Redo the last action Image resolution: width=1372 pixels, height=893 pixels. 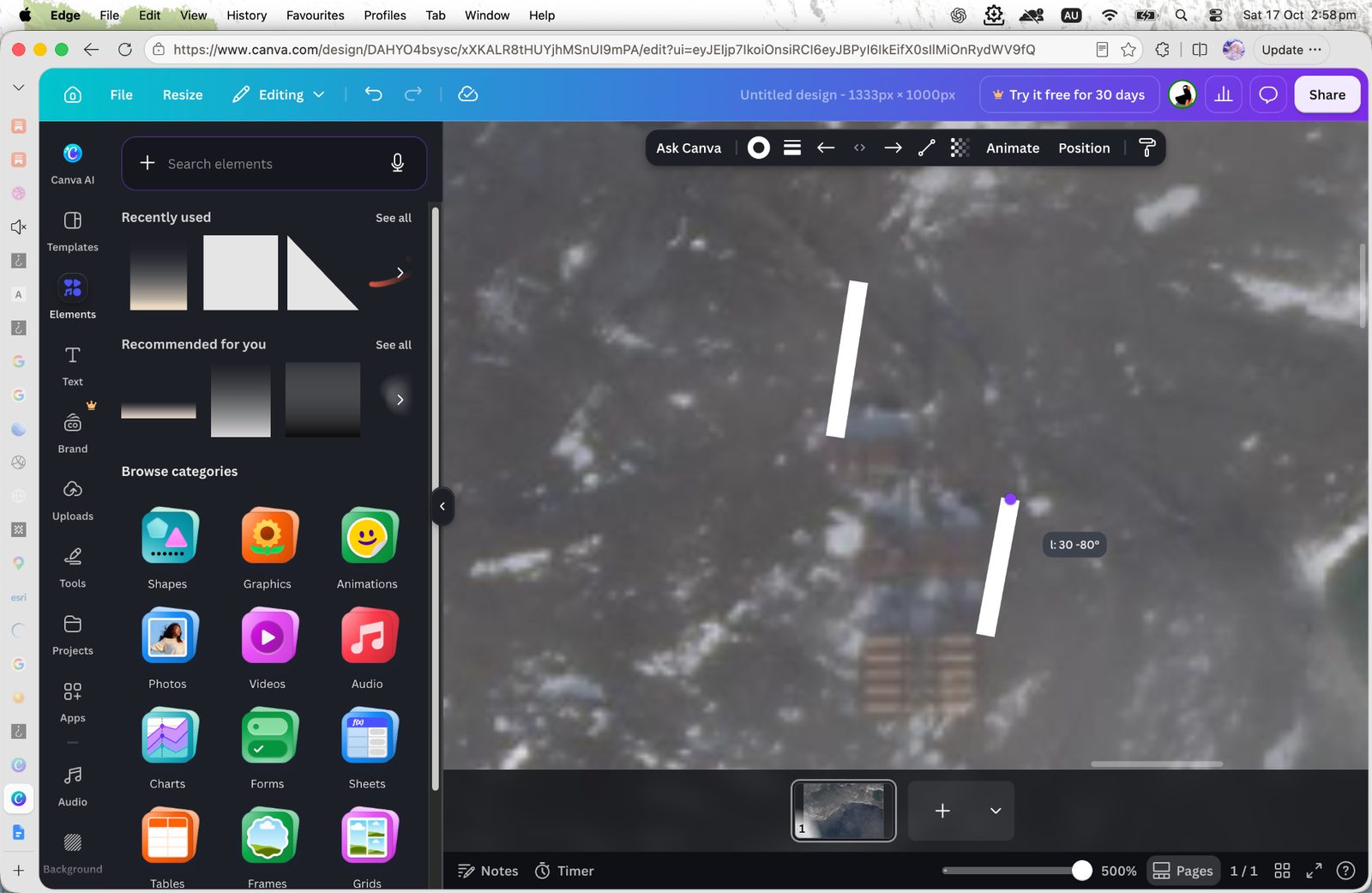[413, 94]
